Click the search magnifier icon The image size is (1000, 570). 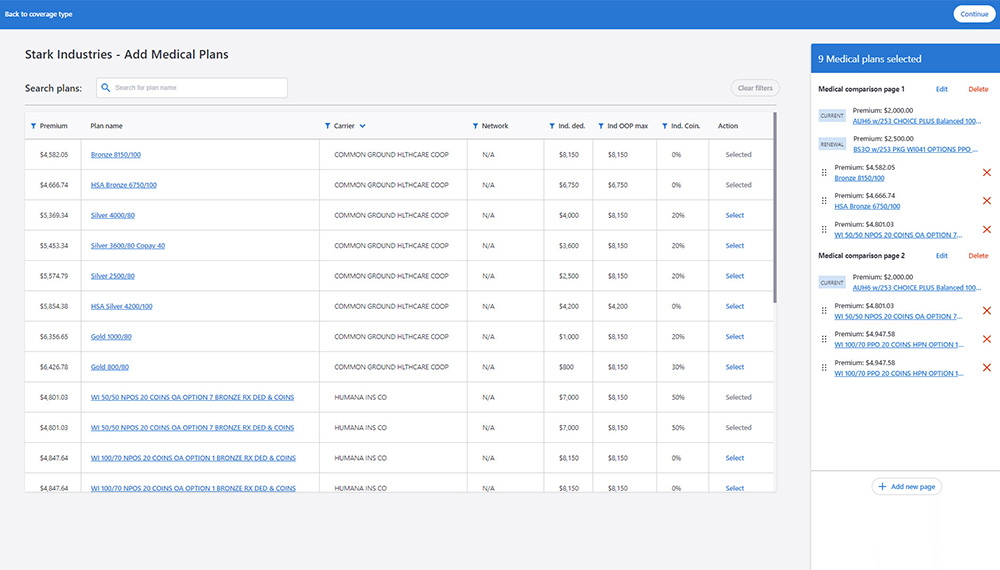(x=106, y=88)
